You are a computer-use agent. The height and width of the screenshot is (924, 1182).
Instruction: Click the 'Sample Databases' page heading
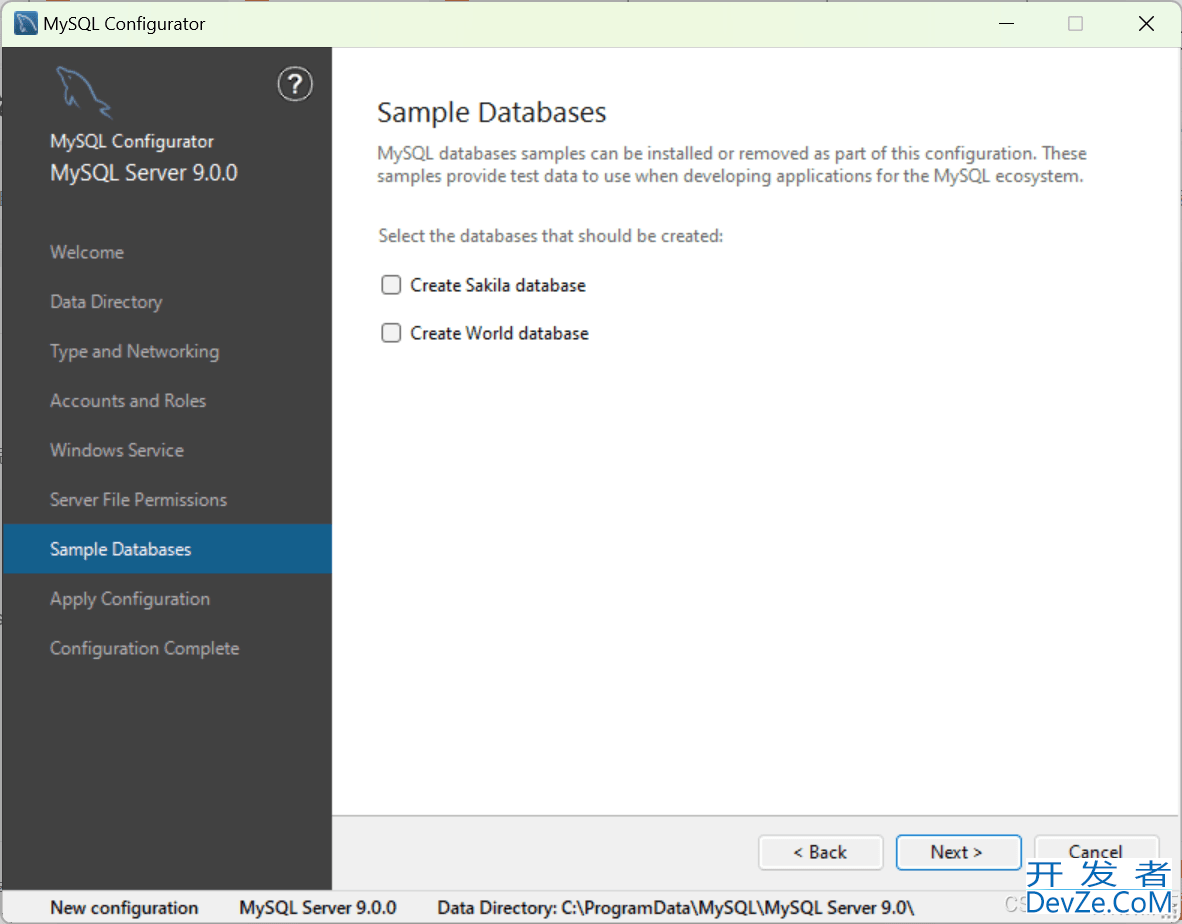click(491, 113)
